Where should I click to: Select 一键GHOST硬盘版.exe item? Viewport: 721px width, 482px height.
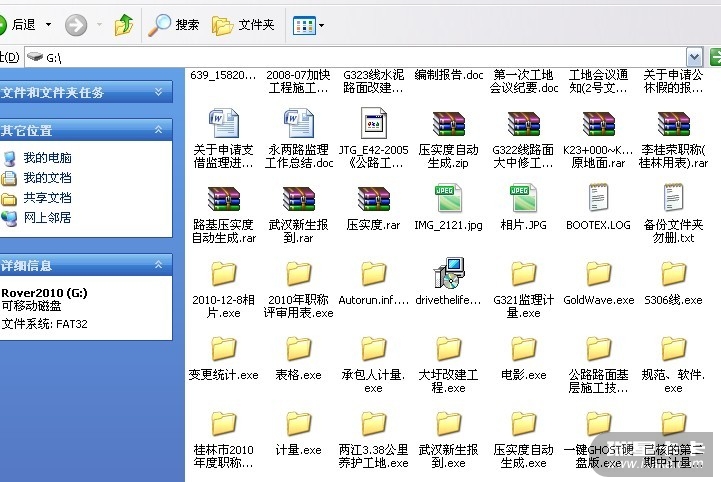tap(598, 439)
